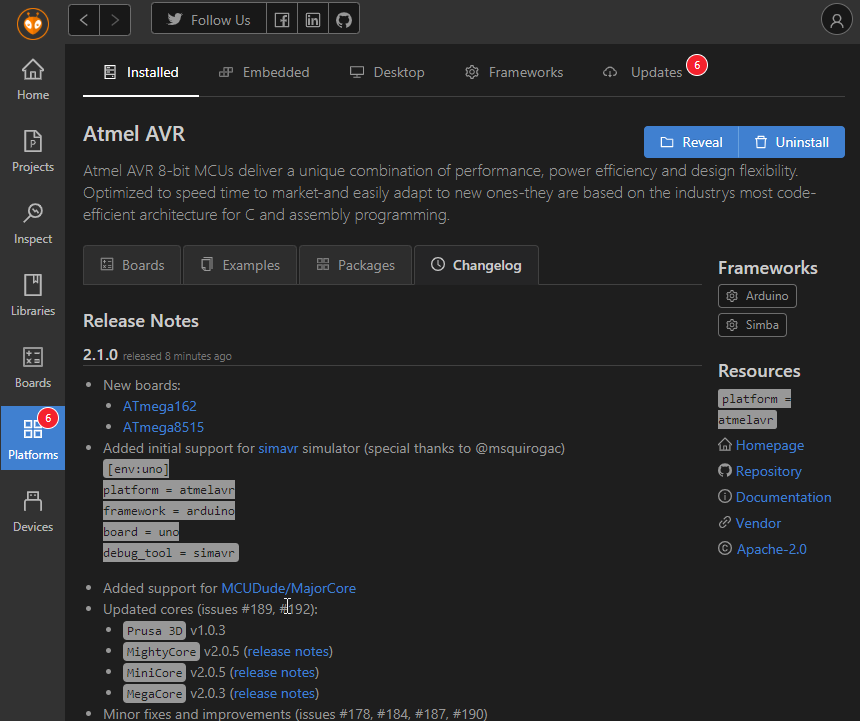Viewport: 860px width, 721px height.
Task: Click the PlatformIO ant logo
Action: [x=33, y=24]
